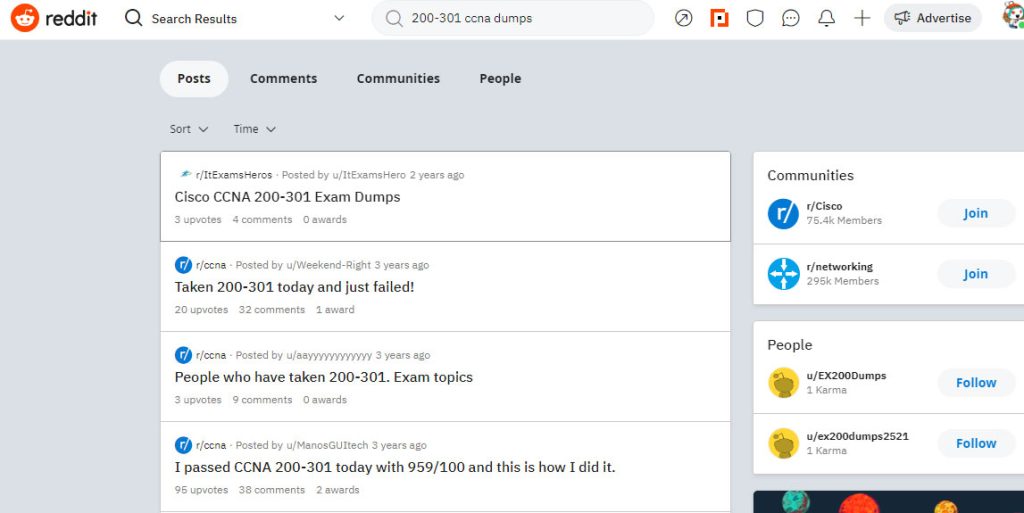Switch to the Communities tab

click(398, 79)
